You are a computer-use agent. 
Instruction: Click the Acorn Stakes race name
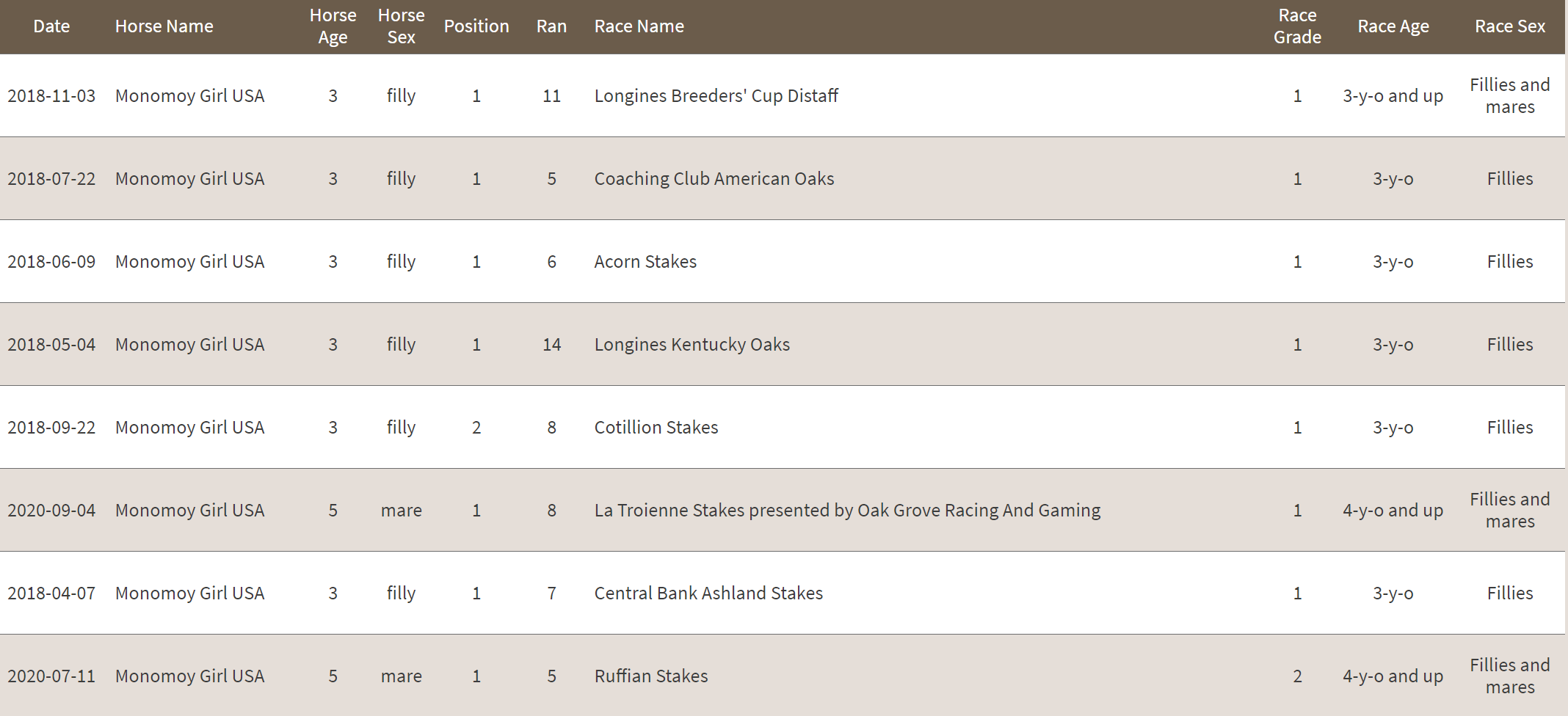(x=645, y=261)
